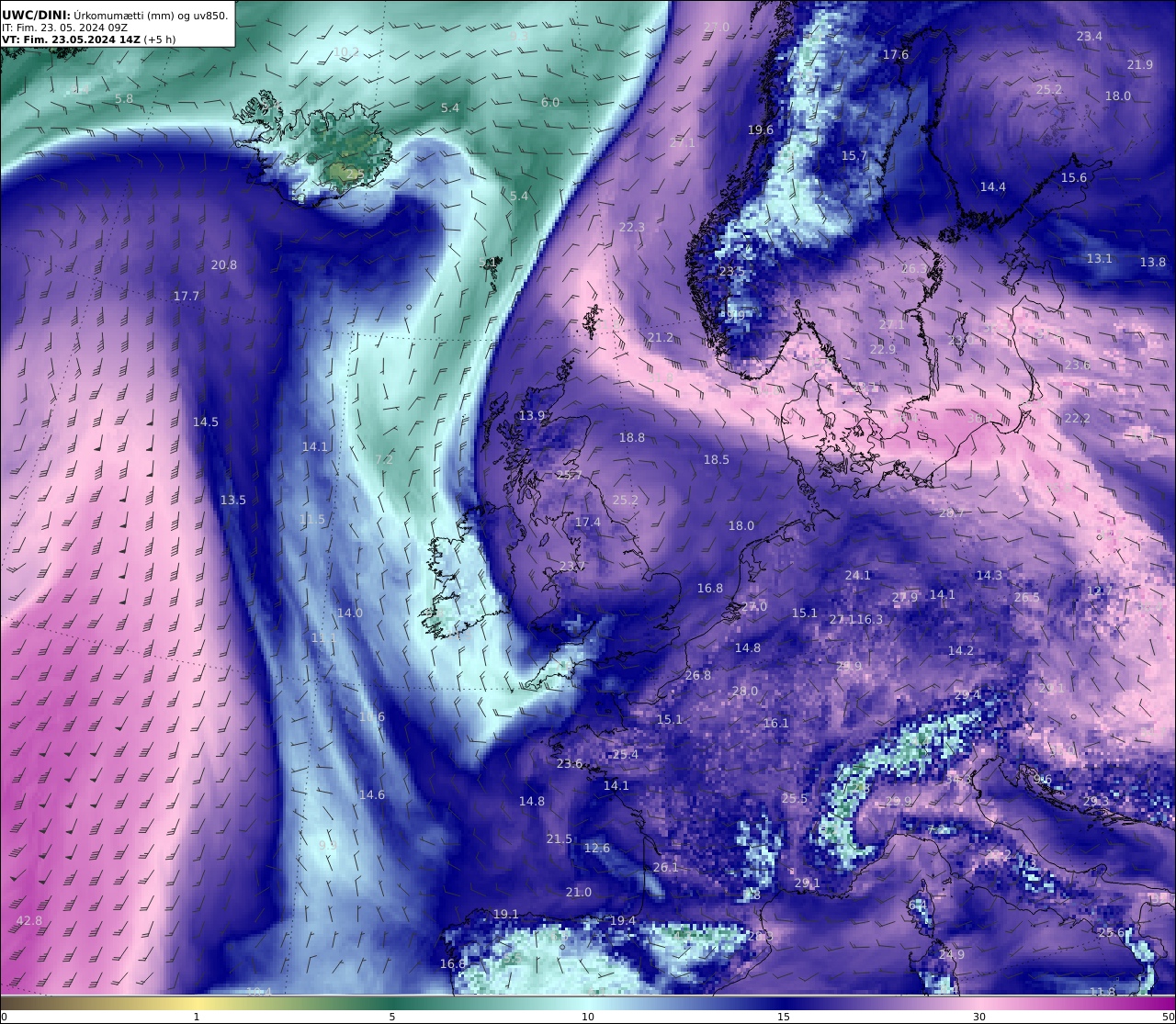Click the 22.2 value label

click(1078, 418)
